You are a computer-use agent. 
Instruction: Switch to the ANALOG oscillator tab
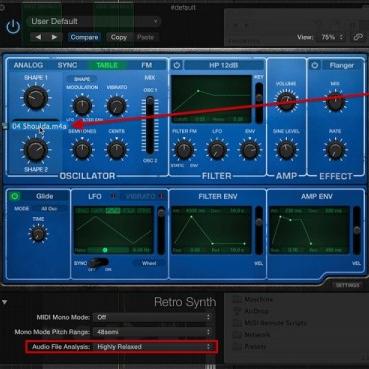click(x=28, y=65)
